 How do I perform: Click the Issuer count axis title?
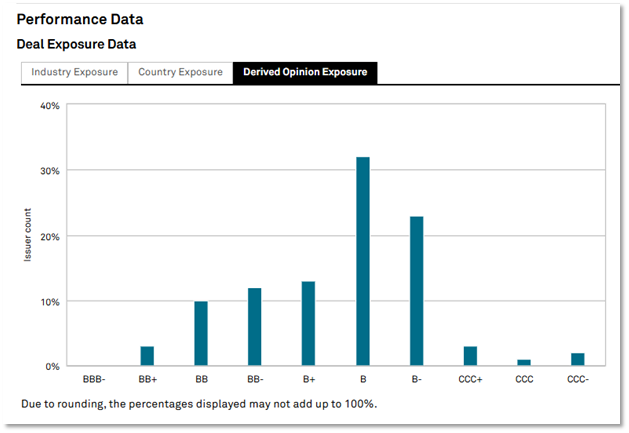pyautogui.click(x=28, y=236)
